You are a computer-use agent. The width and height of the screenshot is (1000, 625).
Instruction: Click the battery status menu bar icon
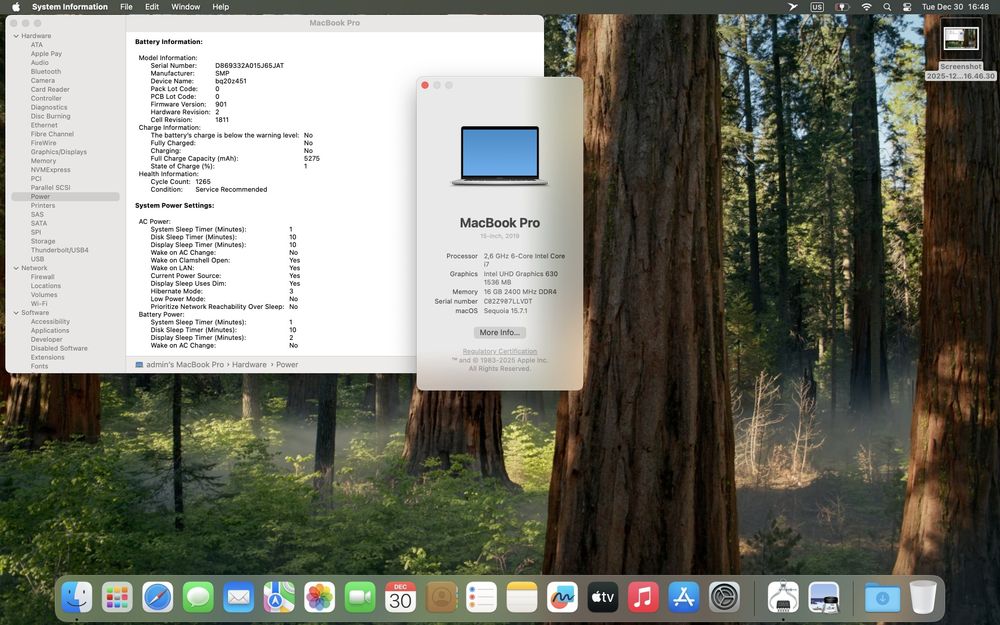(x=842, y=7)
